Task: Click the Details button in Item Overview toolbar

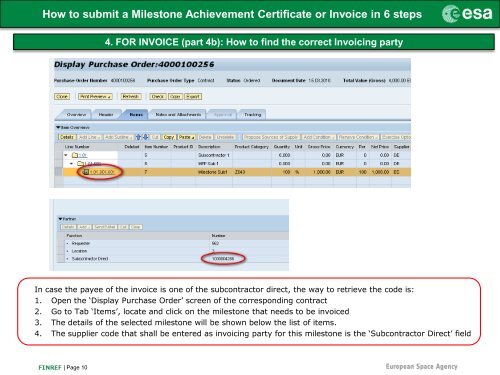Action: pos(67,137)
